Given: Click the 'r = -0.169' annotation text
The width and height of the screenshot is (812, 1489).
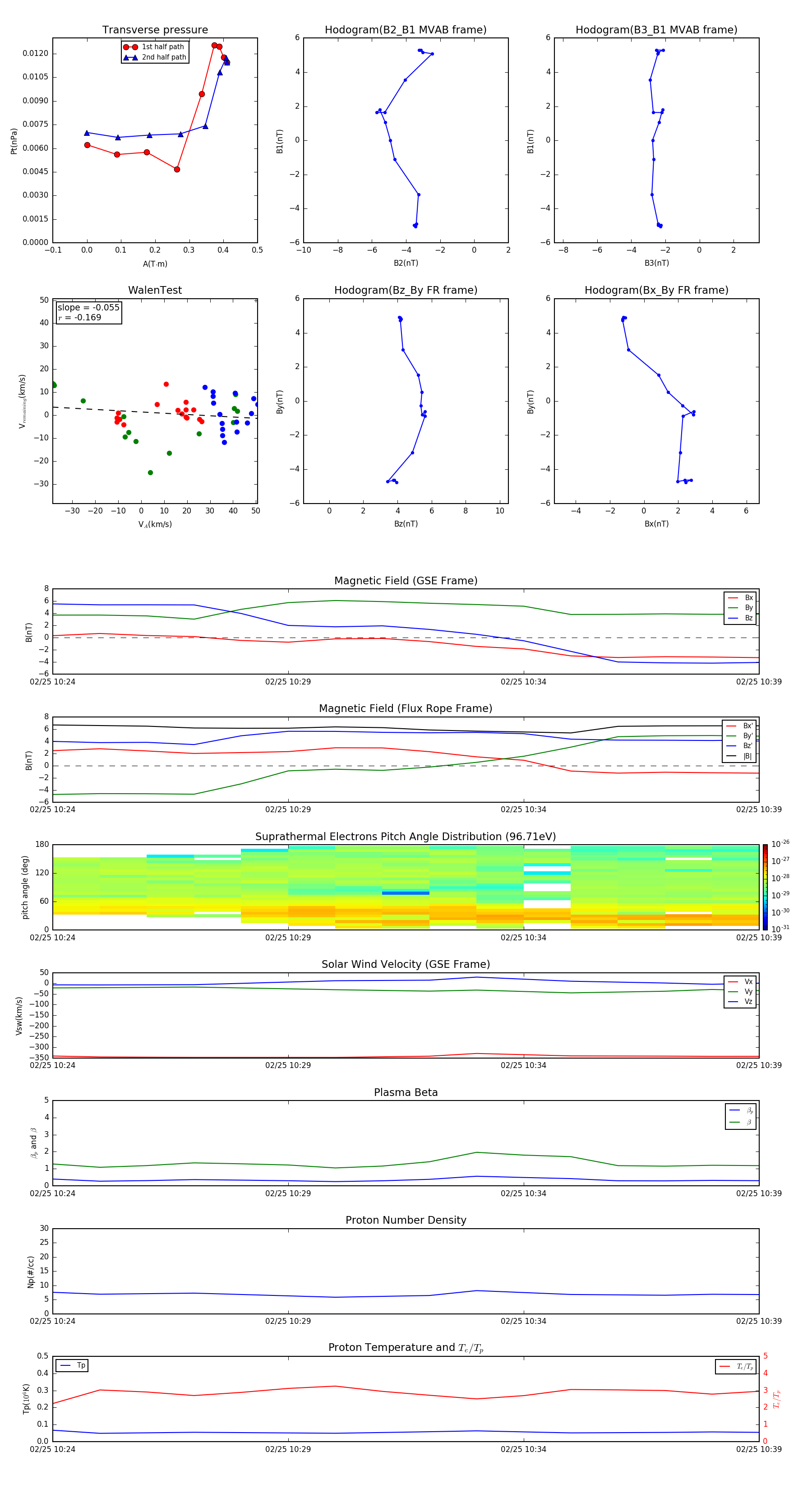Looking at the screenshot, I should point(80,317).
